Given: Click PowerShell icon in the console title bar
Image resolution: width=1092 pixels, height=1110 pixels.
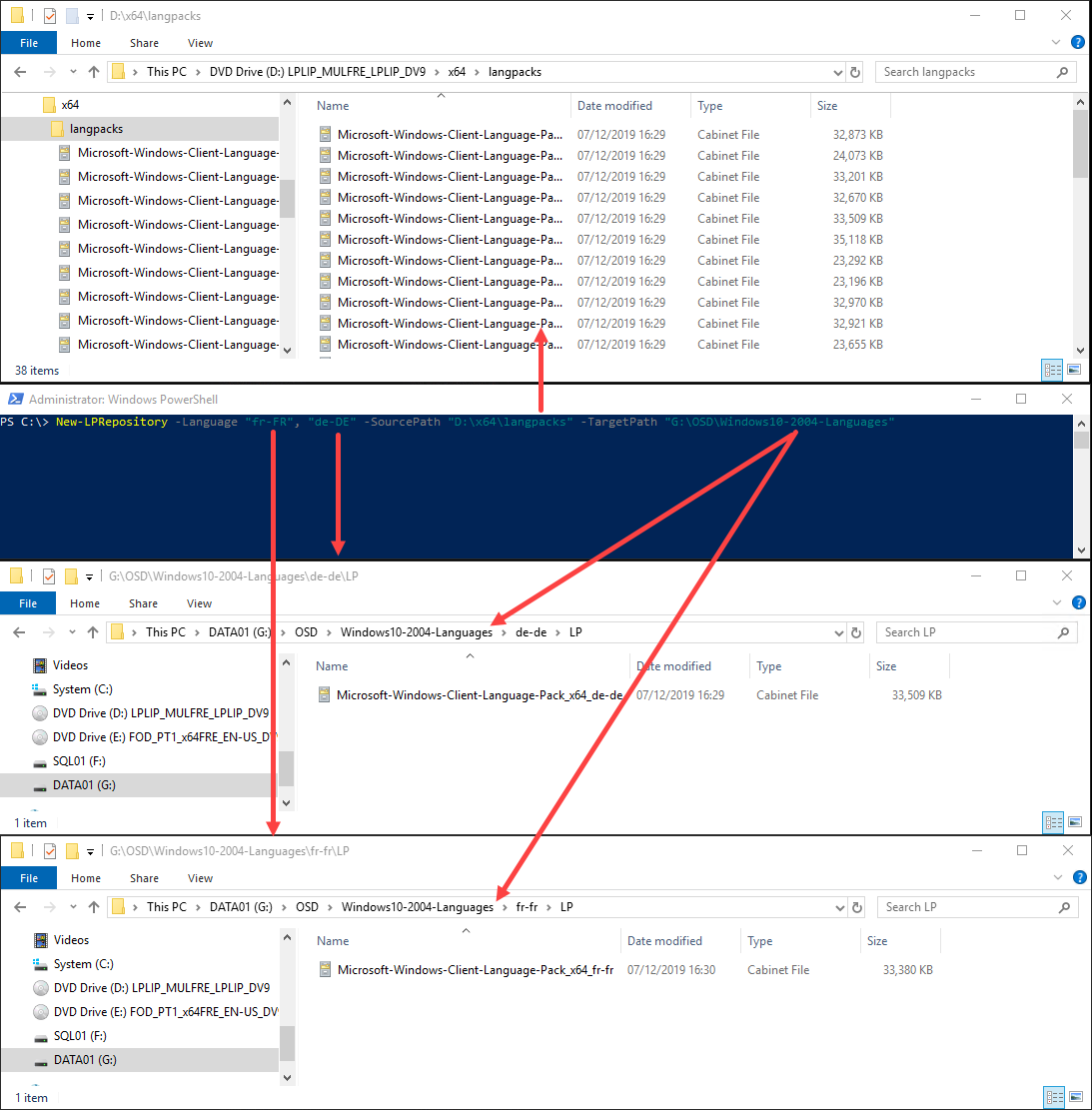Looking at the screenshot, I should 16,400.
